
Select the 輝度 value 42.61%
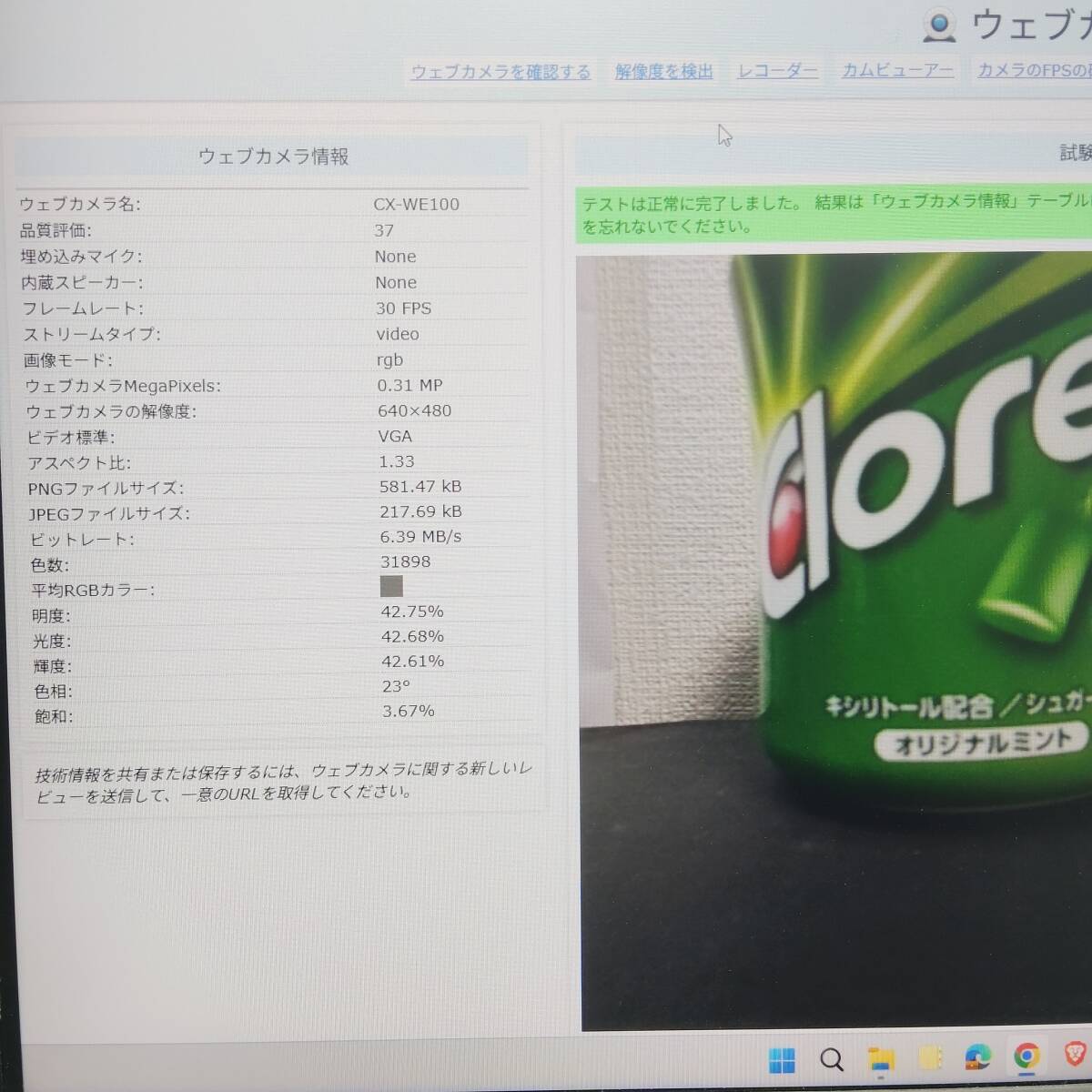point(412,662)
